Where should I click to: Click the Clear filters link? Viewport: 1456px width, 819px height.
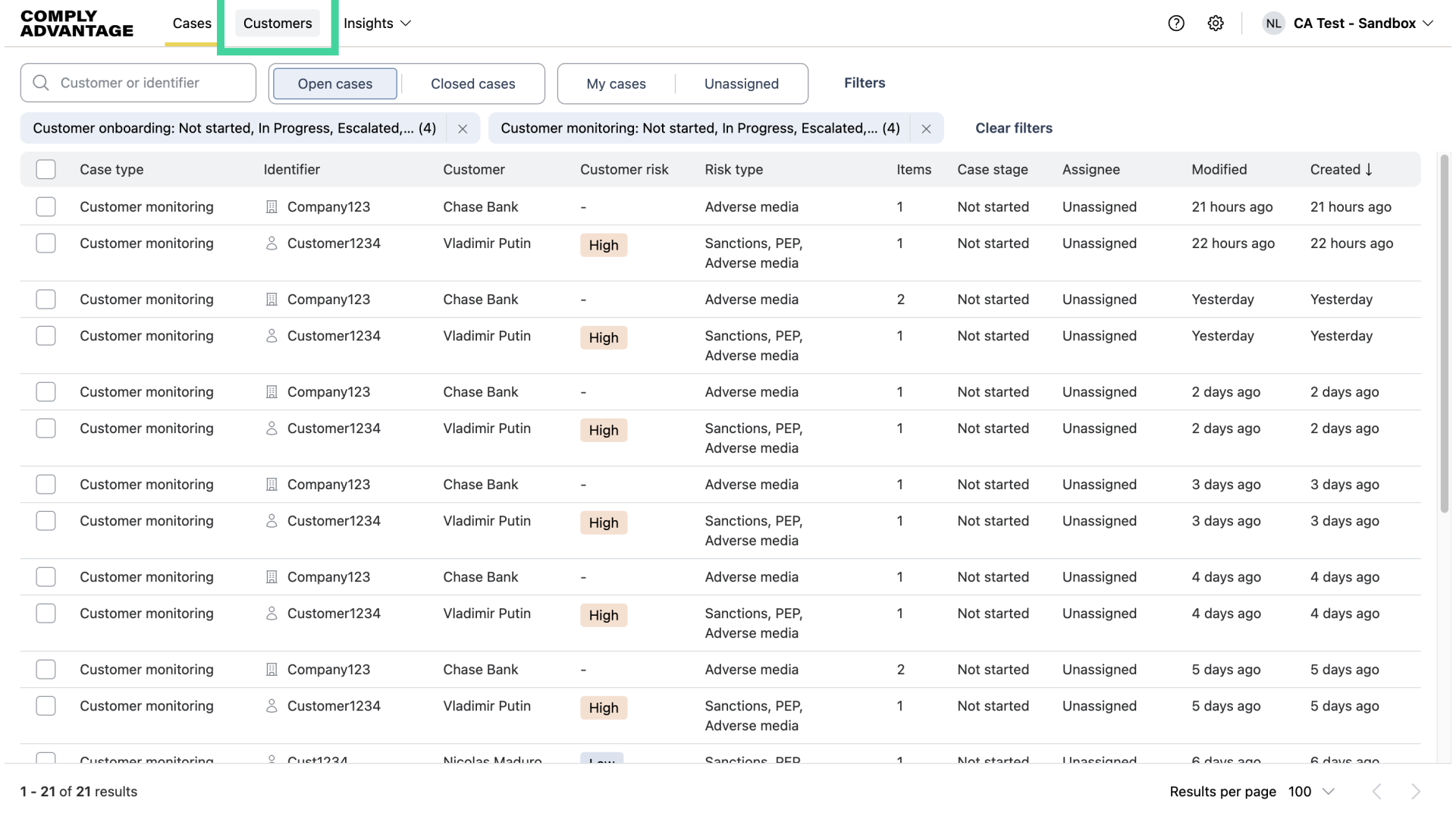coord(1013,128)
